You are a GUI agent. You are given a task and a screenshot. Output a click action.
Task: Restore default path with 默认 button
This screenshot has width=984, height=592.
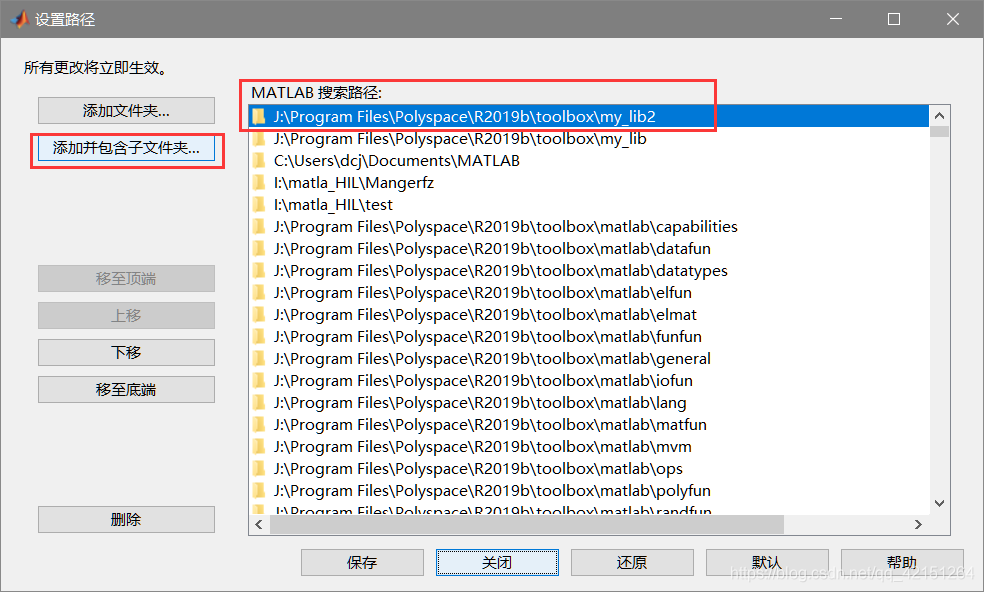tap(767, 562)
